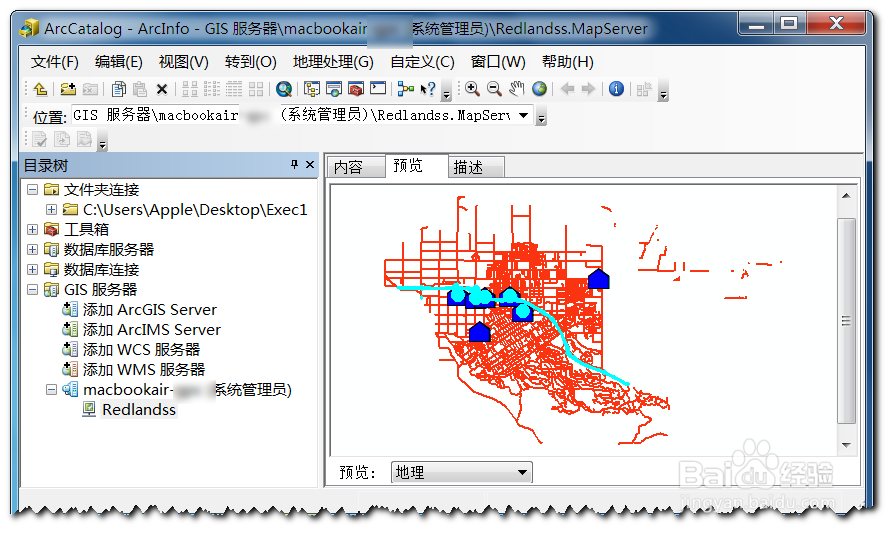Expand the 数据库服务器 tree node
This screenshot has width=885, height=533.
33,250
